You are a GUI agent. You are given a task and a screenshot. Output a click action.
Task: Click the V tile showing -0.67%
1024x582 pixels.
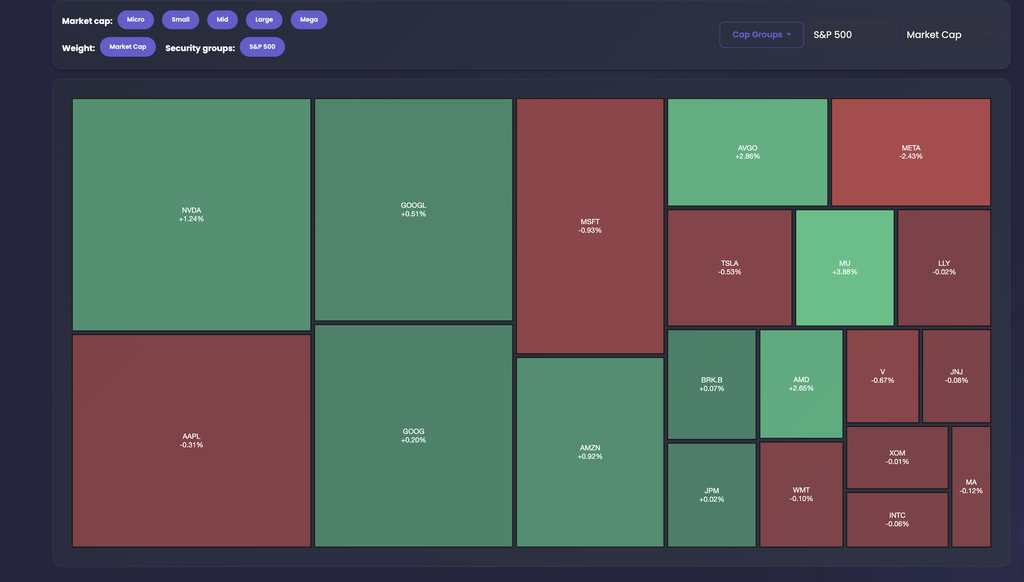882,376
